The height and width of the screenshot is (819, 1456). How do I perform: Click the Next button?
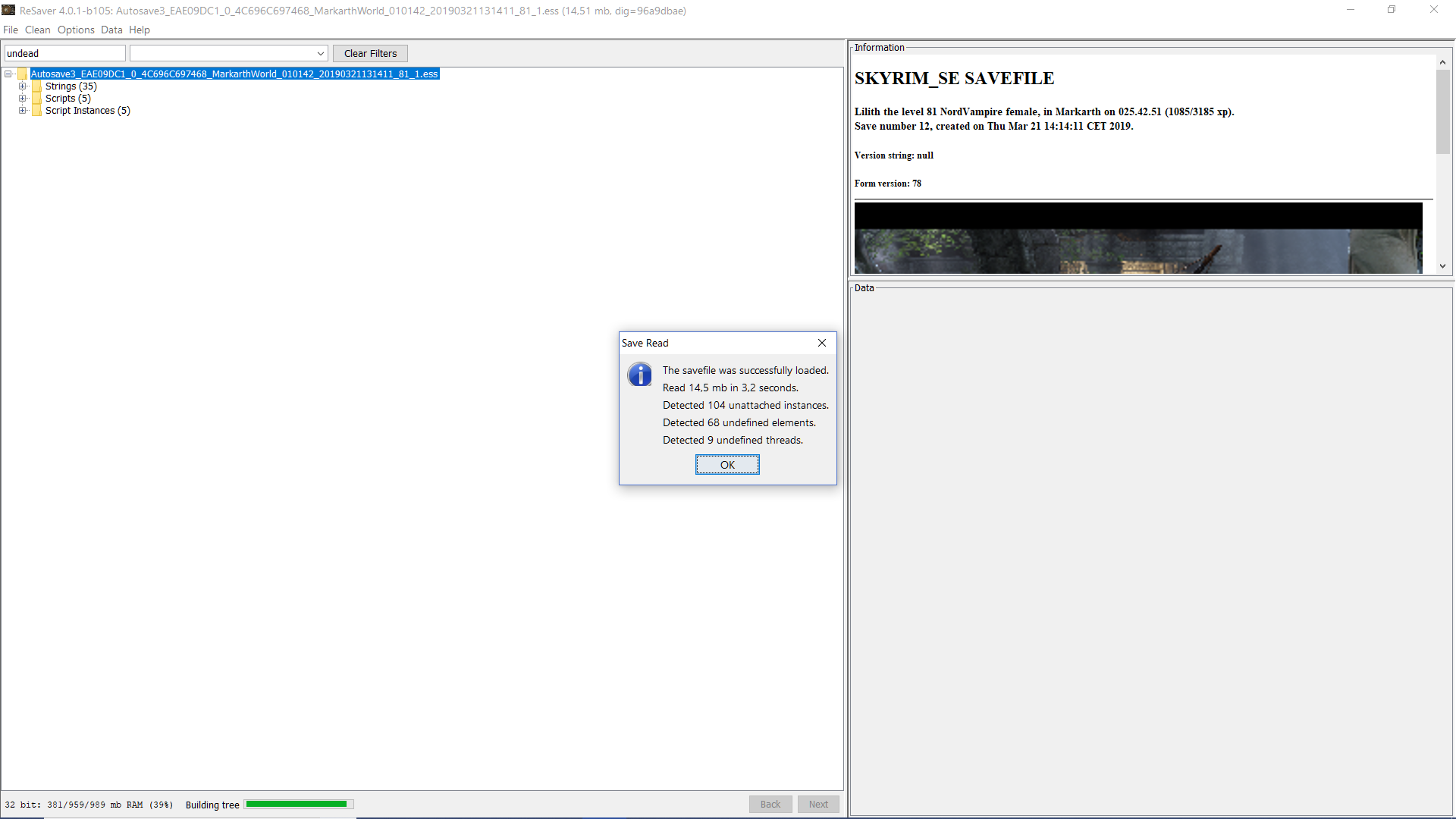pyautogui.click(x=818, y=805)
